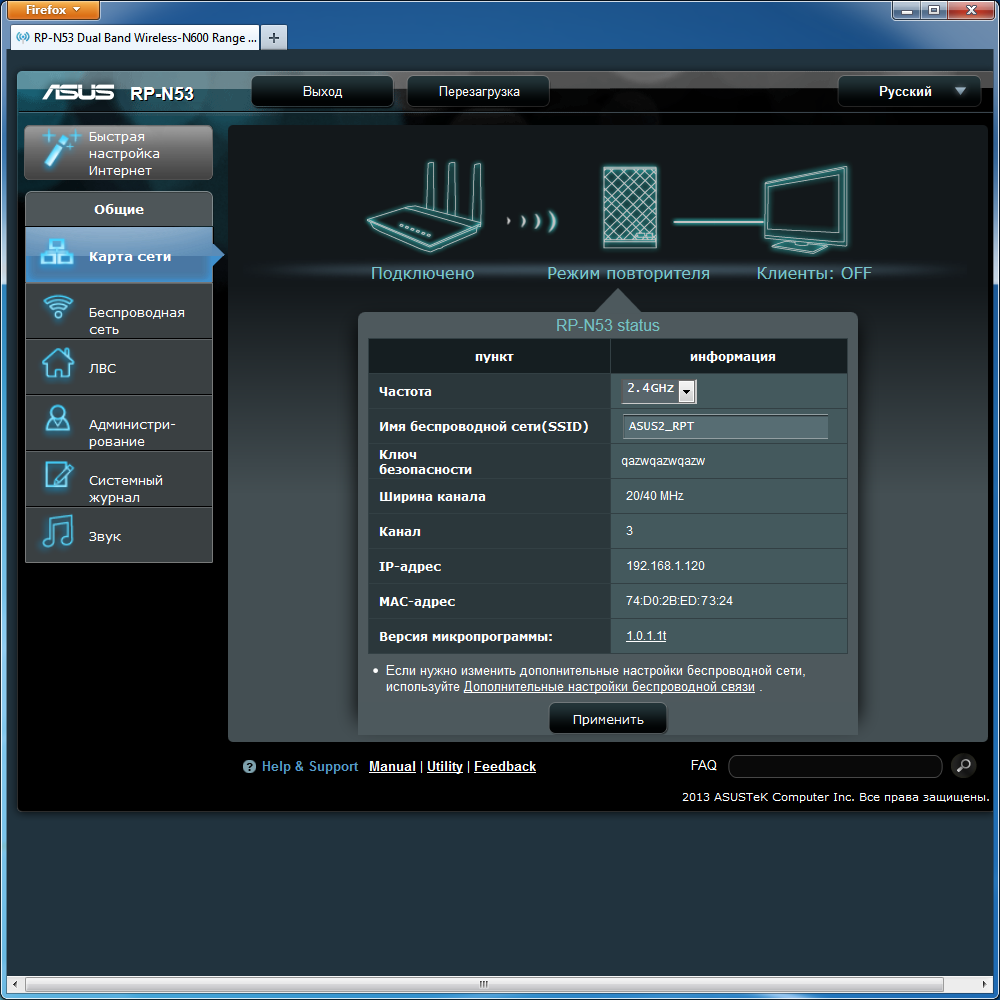Click the notepad icon beside Системный журнал
Viewport: 1000px width, 1000px height.
pos(59,474)
